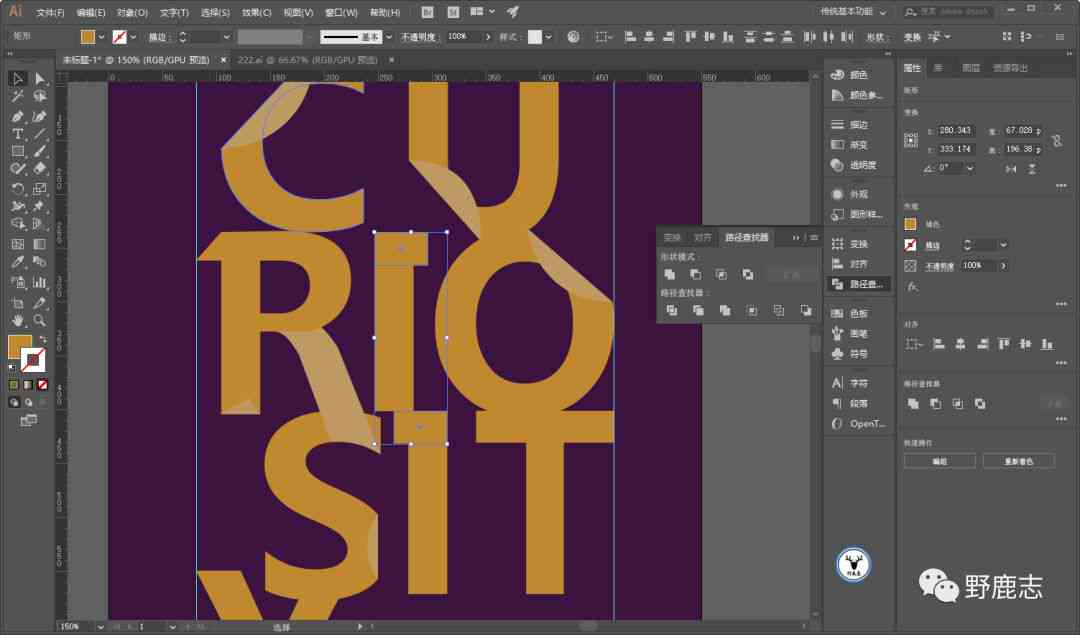
Task: Select the Type tool
Action: coord(18,134)
